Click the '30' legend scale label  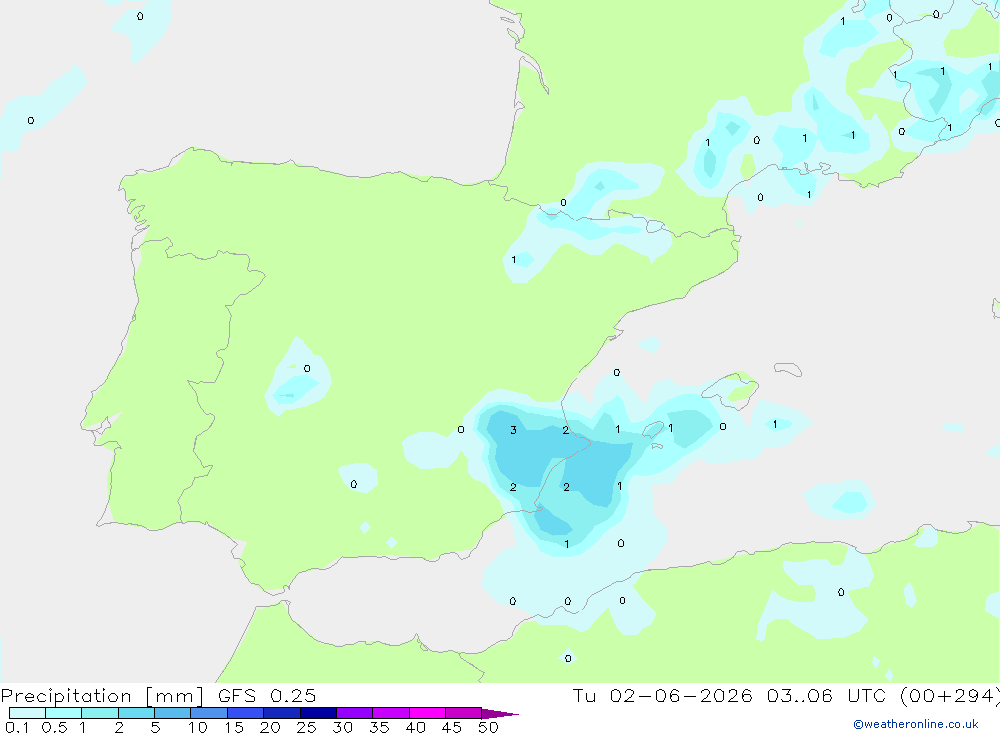(x=343, y=727)
